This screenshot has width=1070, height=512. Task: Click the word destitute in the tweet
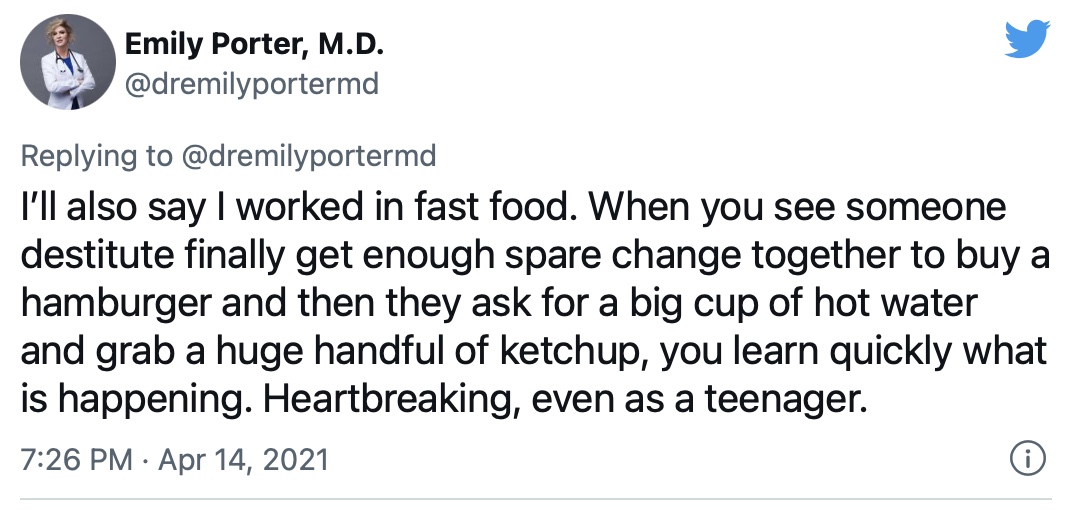pos(97,255)
